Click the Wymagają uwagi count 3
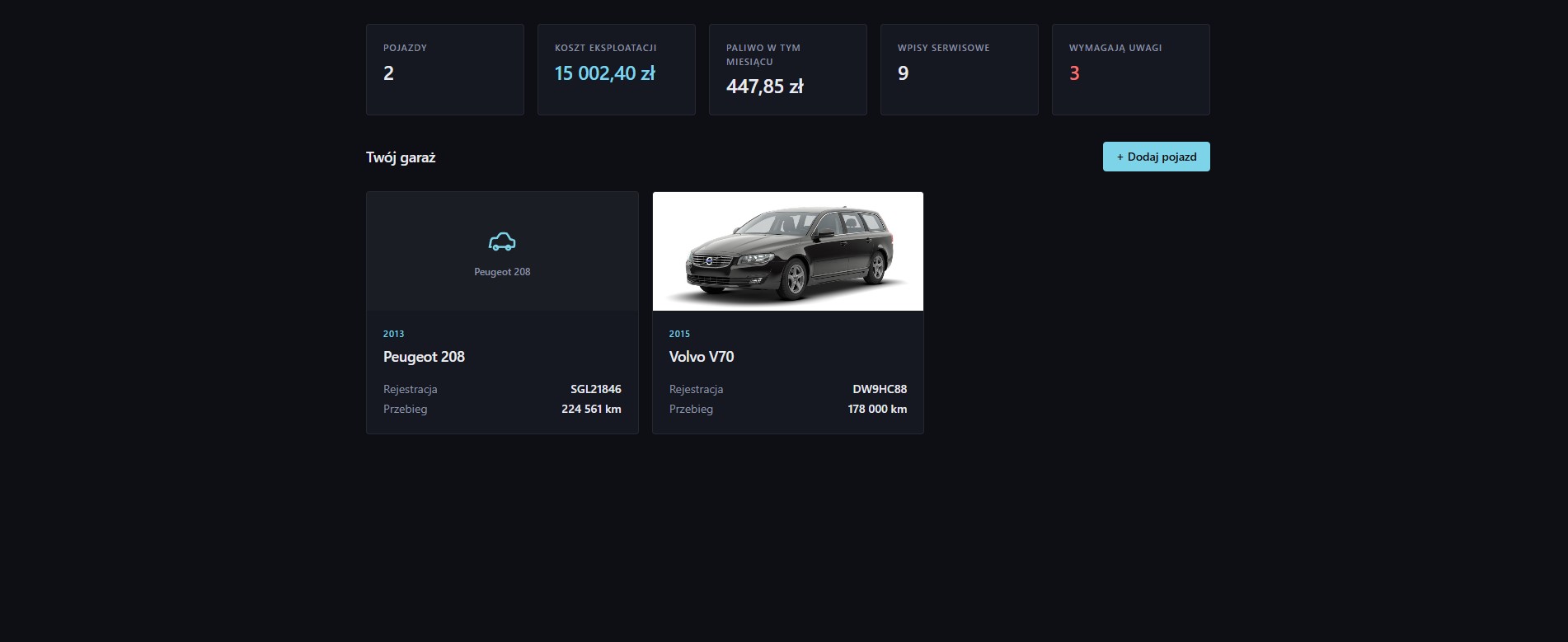This screenshot has height=642, width=1568. [1074, 73]
